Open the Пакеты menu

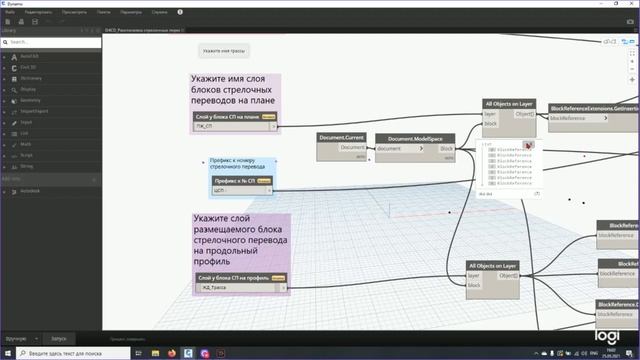coord(104,12)
